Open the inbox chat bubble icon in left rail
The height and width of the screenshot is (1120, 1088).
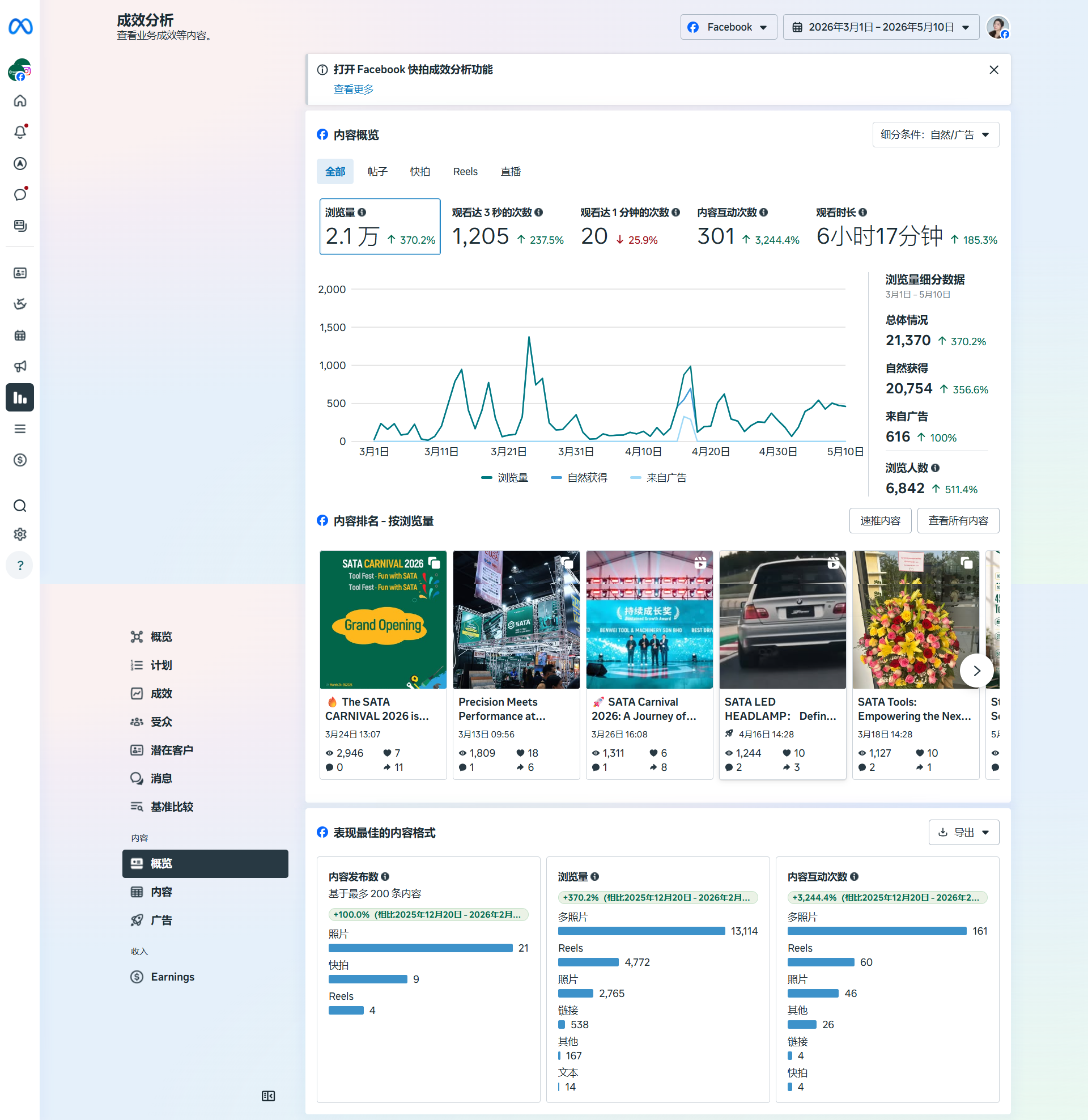20,194
